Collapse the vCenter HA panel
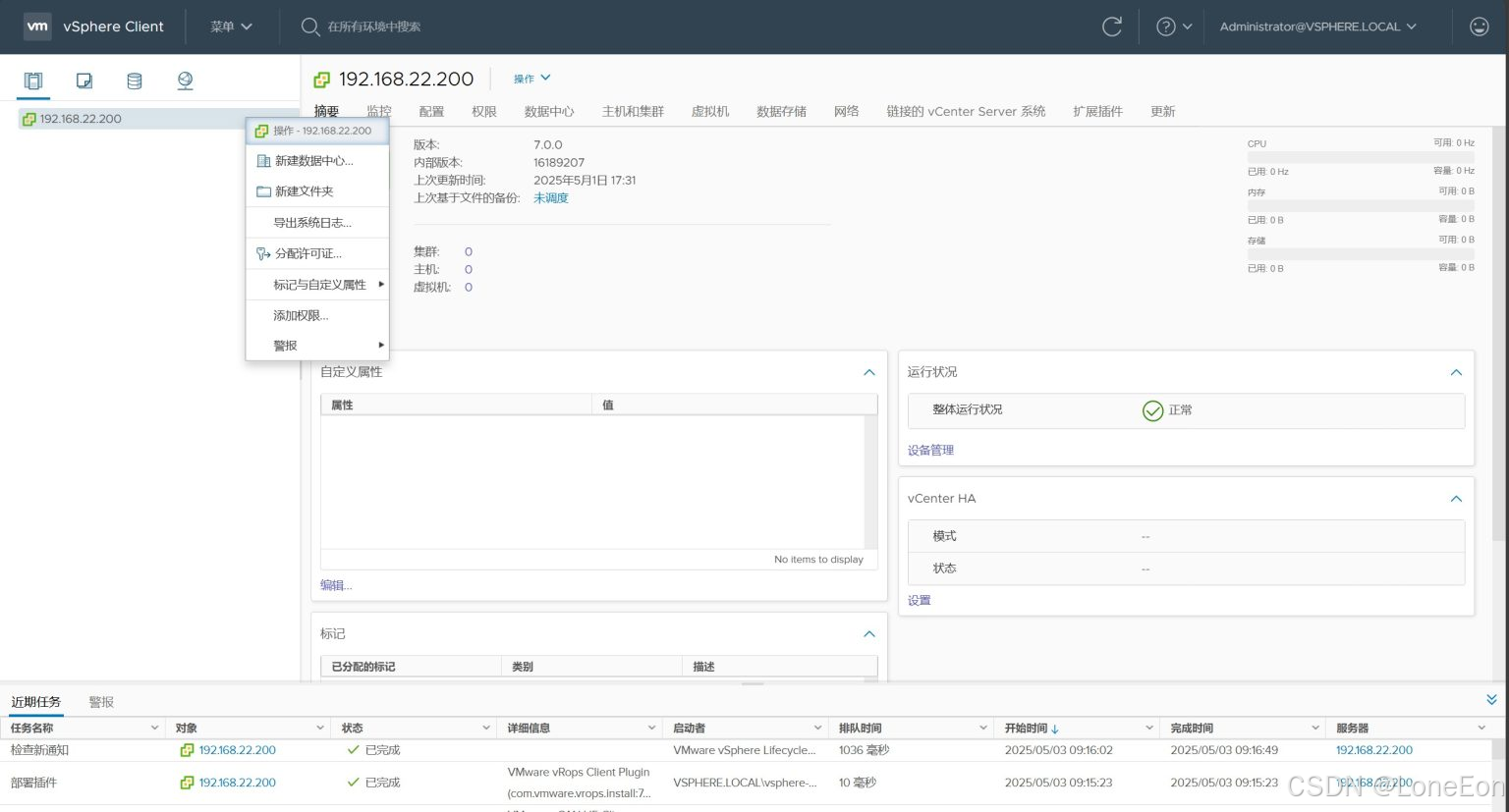This screenshot has width=1509, height=812. pos(1456,499)
